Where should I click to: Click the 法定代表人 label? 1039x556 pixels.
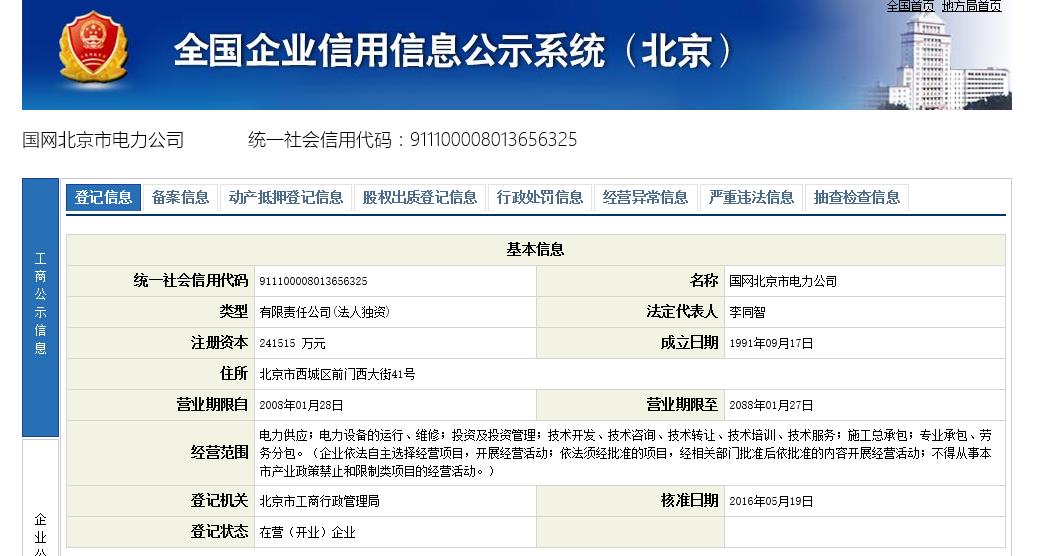(682, 311)
